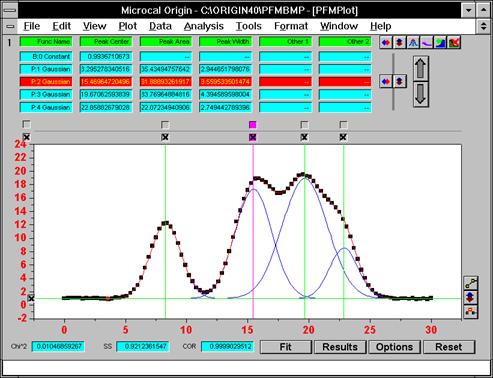Open the document control menu beside File
The height and width of the screenshot is (378, 493).
(10, 26)
